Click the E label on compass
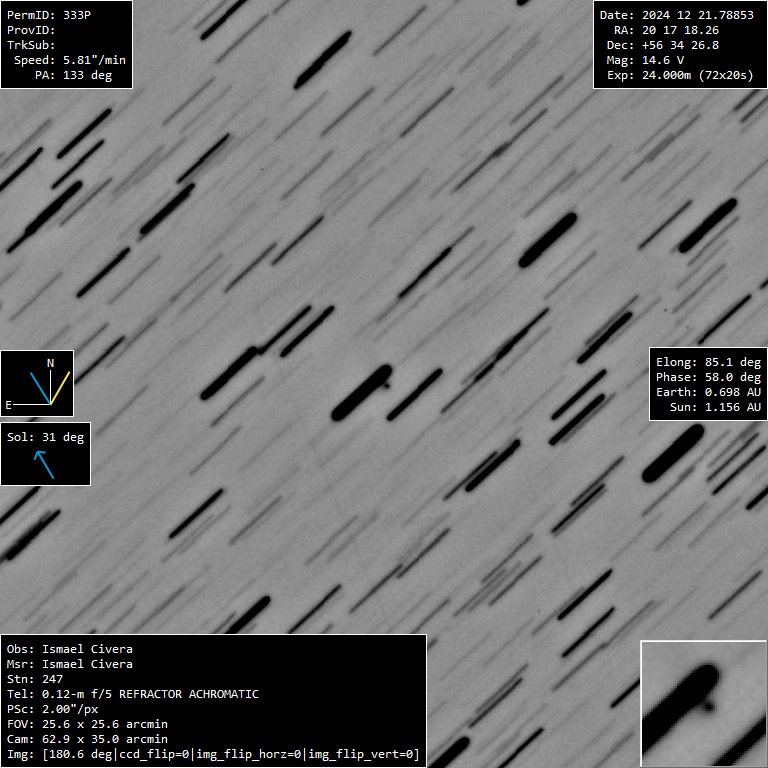The width and height of the screenshot is (768, 768). (x=8, y=405)
